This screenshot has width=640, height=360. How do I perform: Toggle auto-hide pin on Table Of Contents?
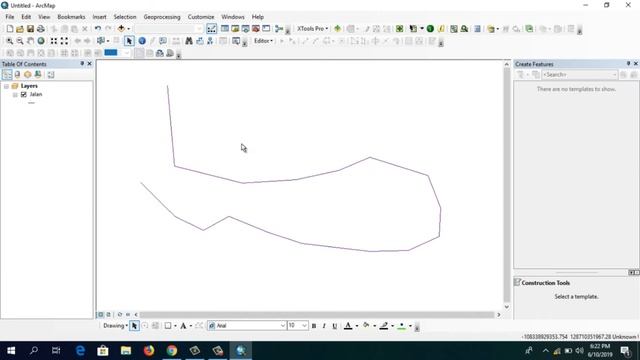[82, 64]
